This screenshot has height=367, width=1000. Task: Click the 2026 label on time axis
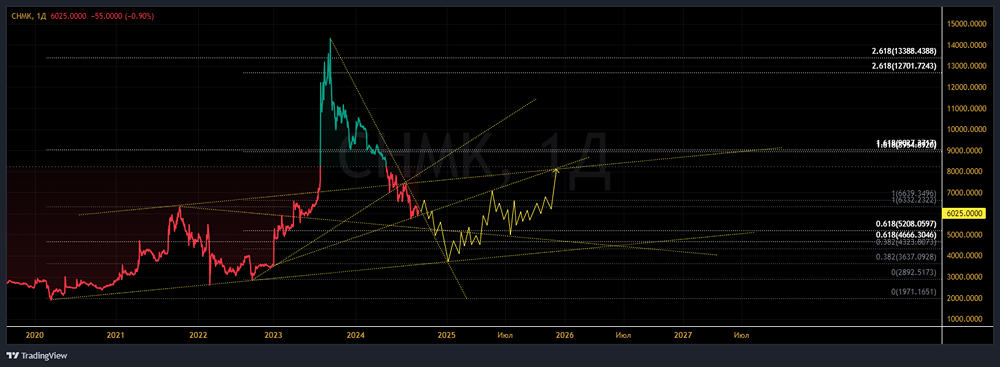click(x=564, y=334)
